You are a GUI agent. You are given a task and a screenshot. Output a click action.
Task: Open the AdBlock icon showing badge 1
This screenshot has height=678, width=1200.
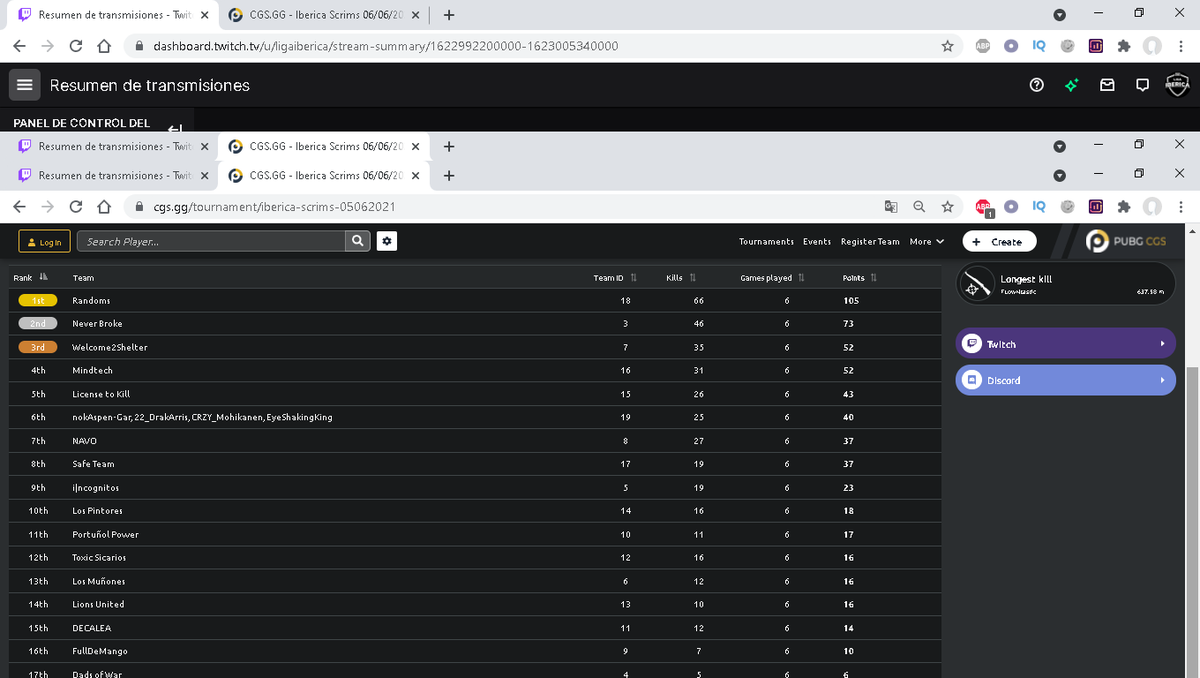click(984, 208)
